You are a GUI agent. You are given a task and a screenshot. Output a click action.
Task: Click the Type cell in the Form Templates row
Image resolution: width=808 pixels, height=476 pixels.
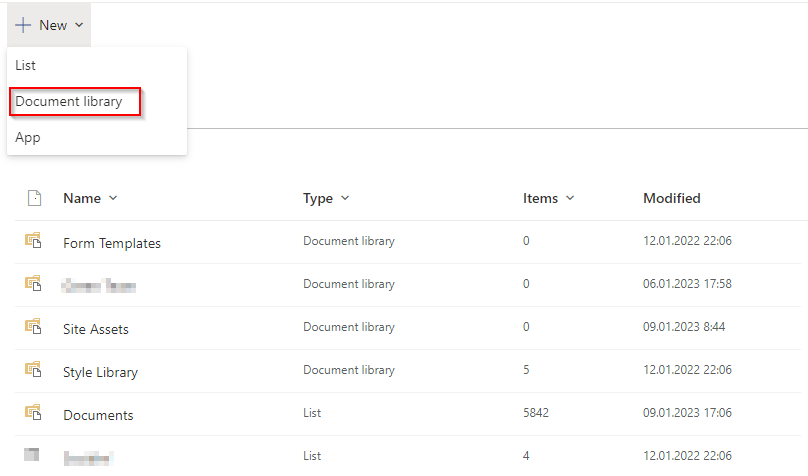tap(349, 241)
